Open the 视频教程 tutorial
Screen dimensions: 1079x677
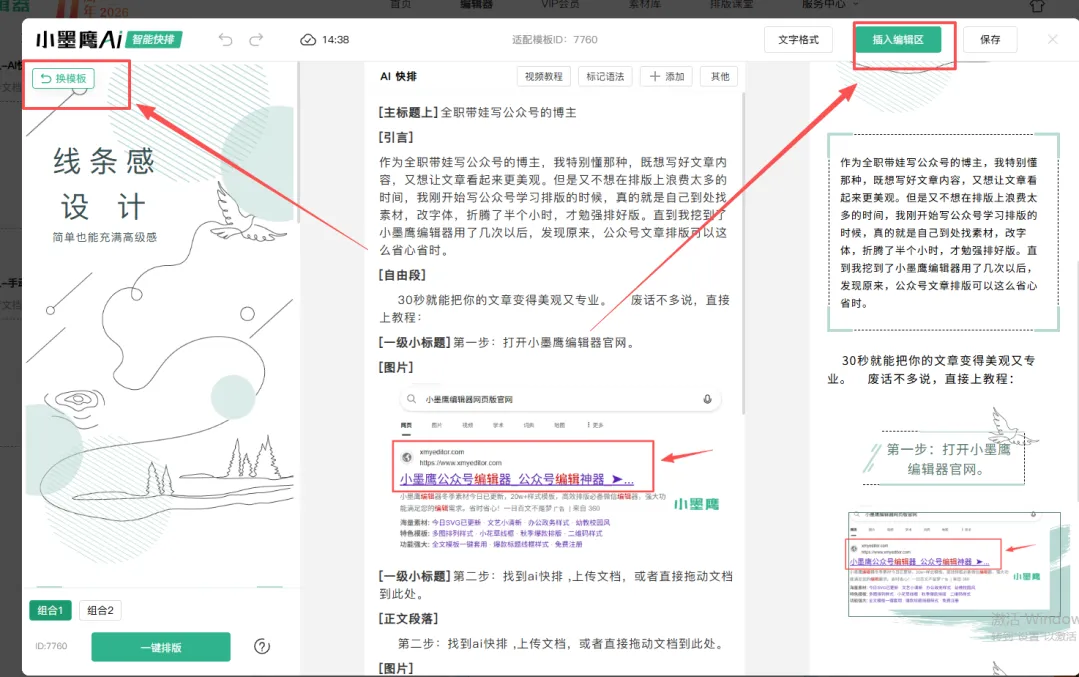point(544,76)
